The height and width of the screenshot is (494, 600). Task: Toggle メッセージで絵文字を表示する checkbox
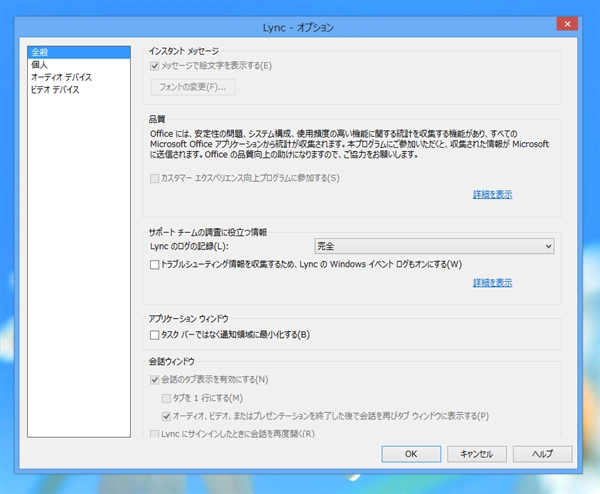(155, 66)
